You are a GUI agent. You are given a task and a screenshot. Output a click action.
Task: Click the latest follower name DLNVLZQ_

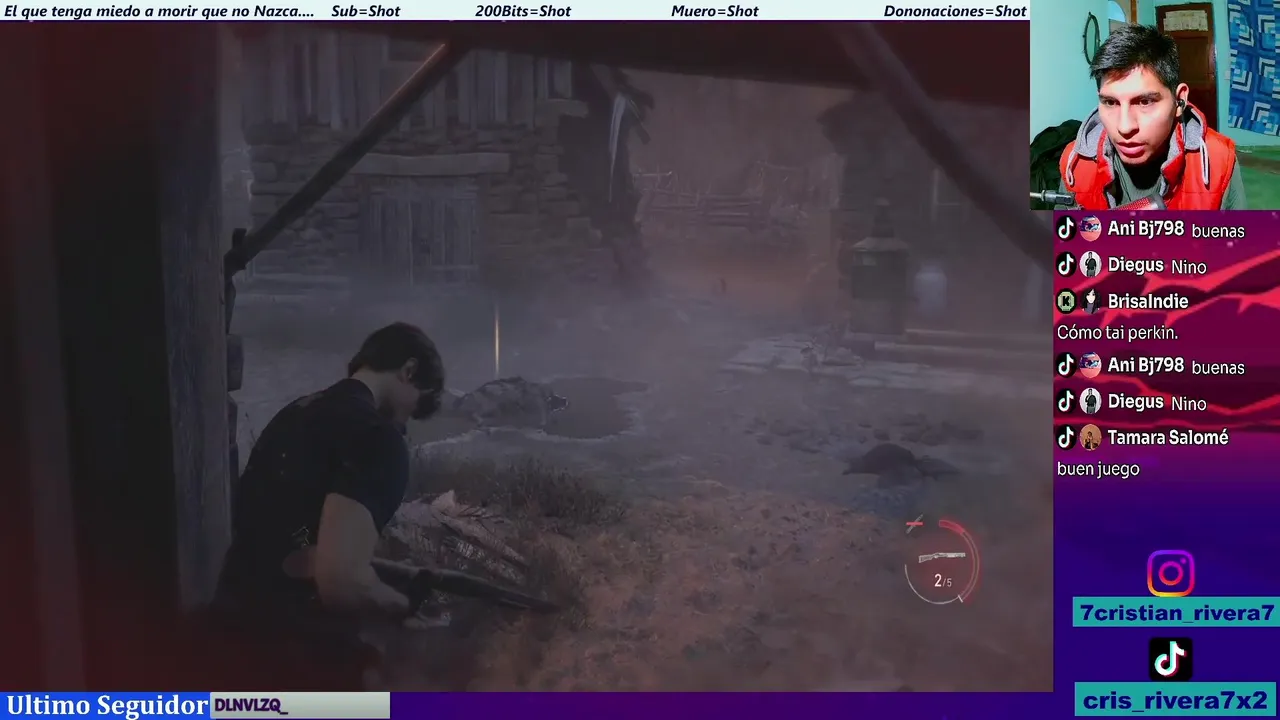click(x=251, y=706)
